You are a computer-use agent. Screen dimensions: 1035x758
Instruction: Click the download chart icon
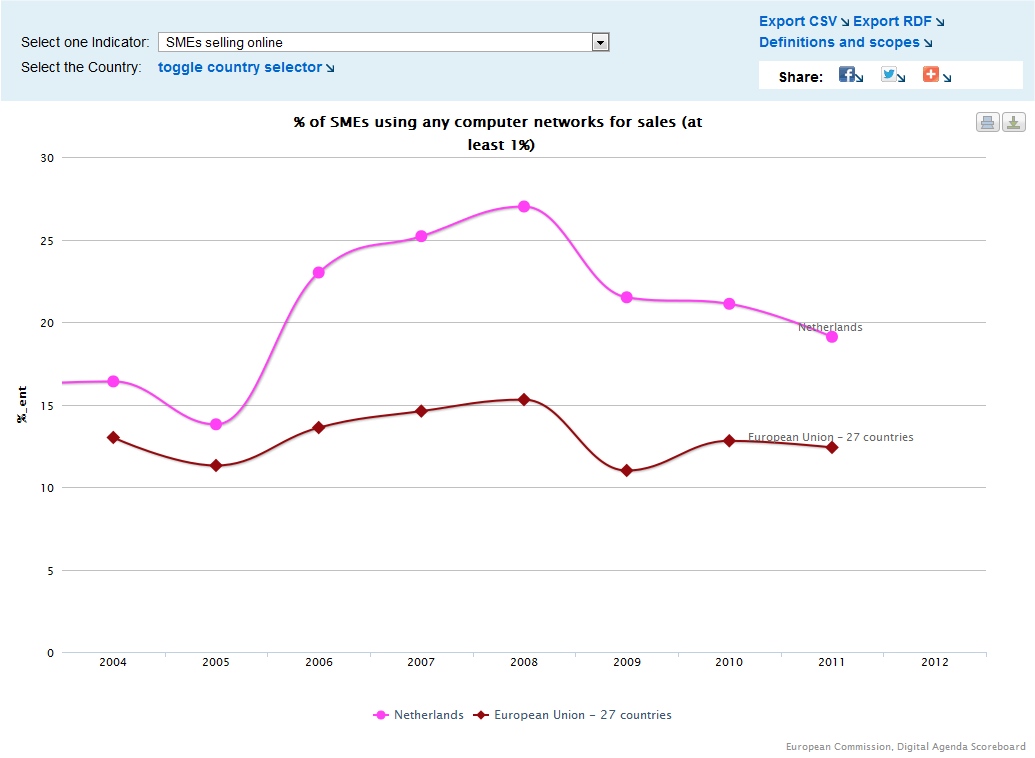pyautogui.click(x=1014, y=123)
